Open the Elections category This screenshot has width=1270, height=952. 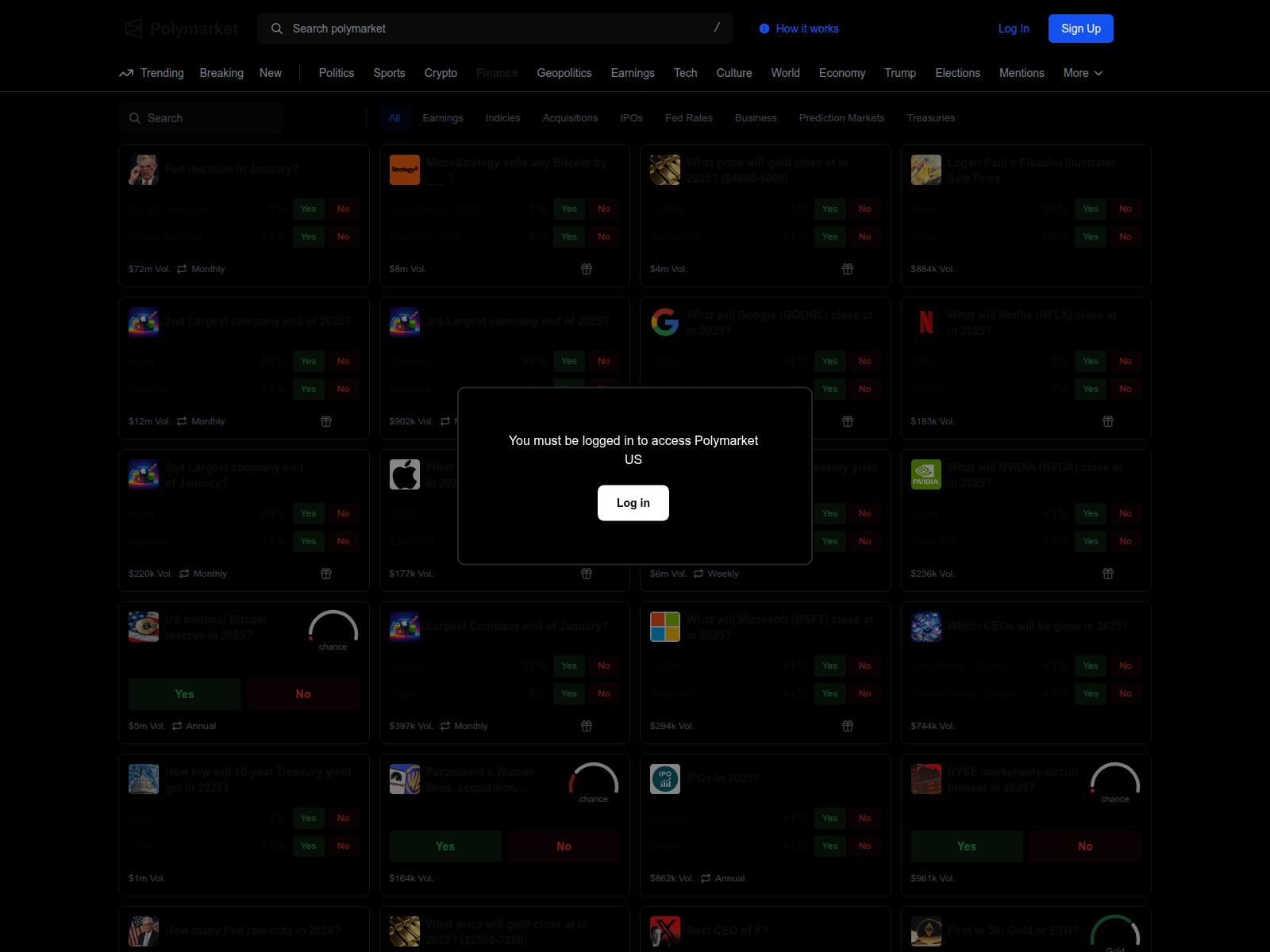click(957, 73)
